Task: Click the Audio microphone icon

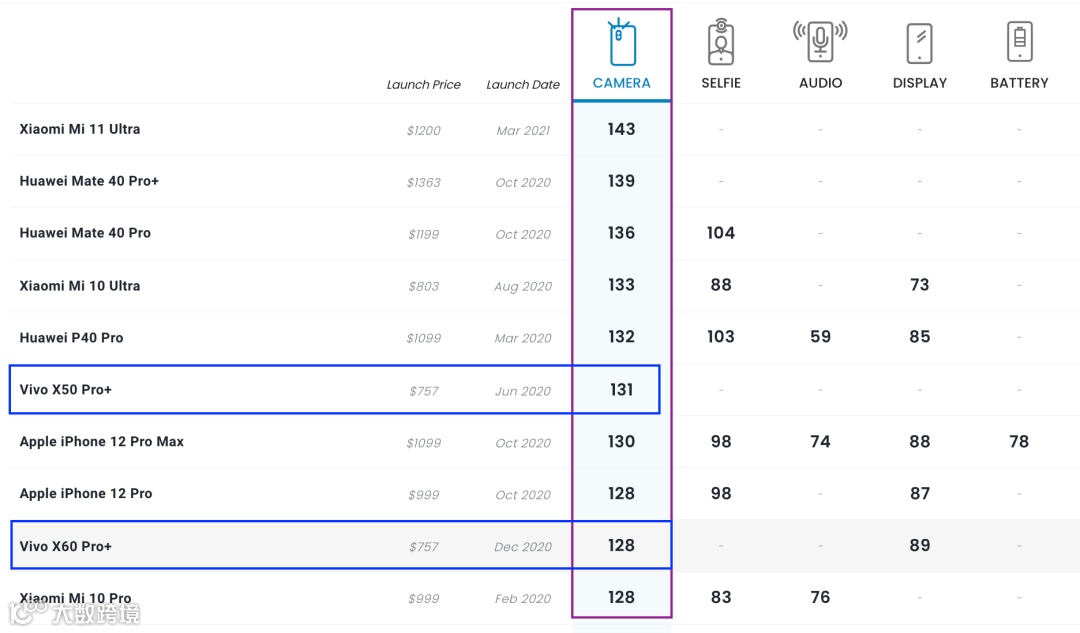Action: (x=820, y=42)
